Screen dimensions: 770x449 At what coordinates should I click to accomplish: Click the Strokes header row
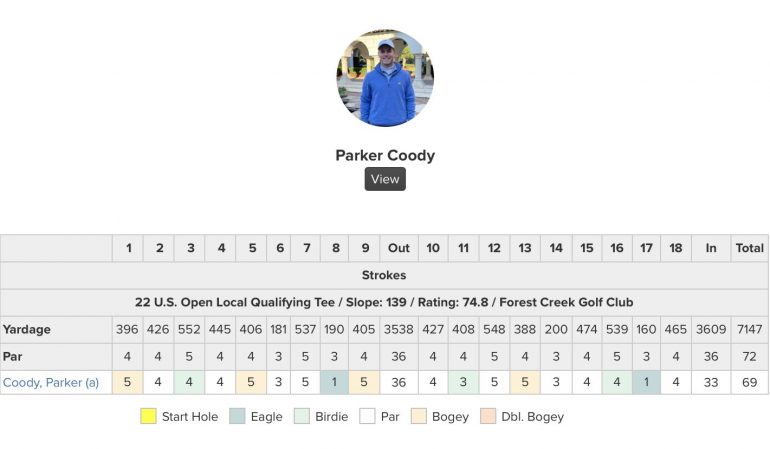pyautogui.click(x=384, y=275)
